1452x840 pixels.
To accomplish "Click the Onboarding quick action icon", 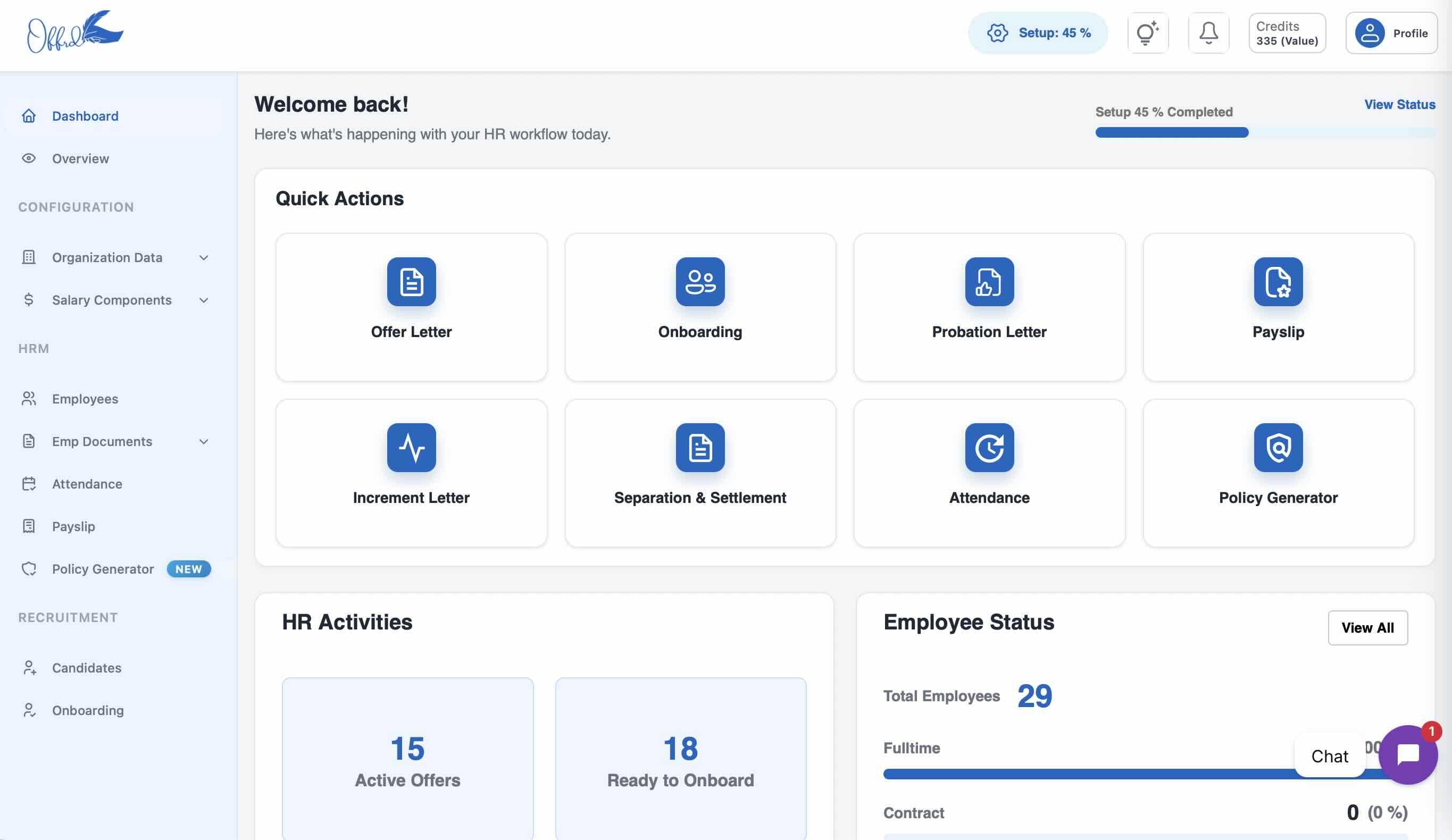I will coord(699,282).
